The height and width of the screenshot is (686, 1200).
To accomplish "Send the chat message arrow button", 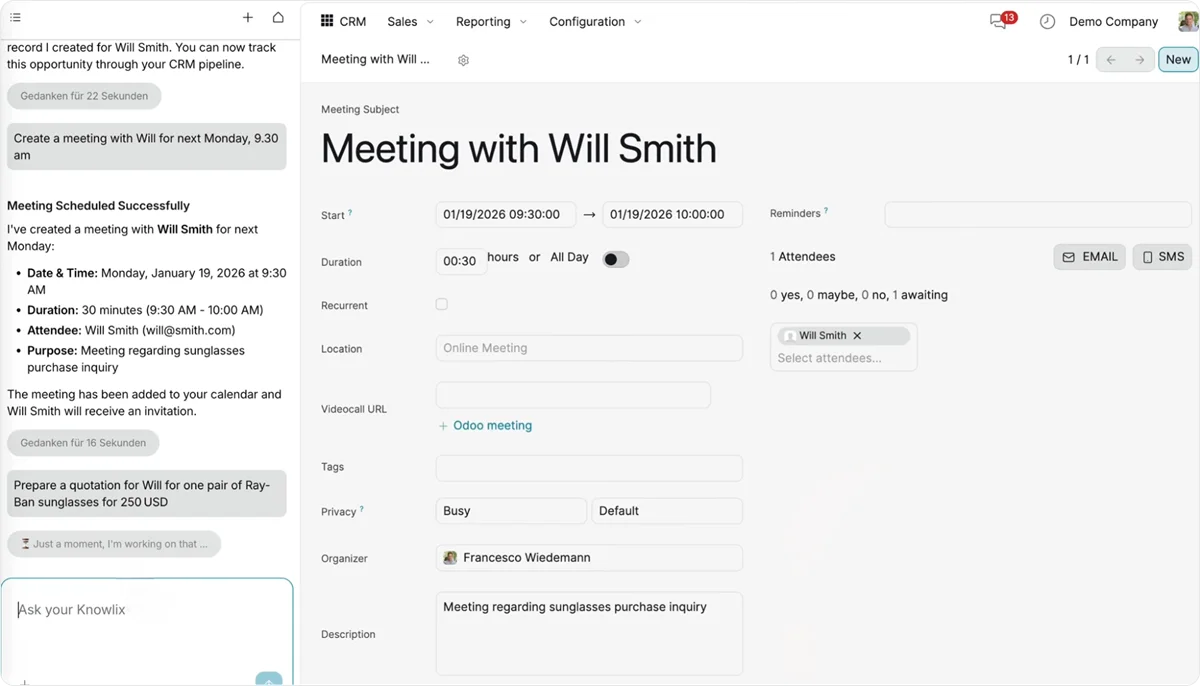I will (x=268, y=679).
